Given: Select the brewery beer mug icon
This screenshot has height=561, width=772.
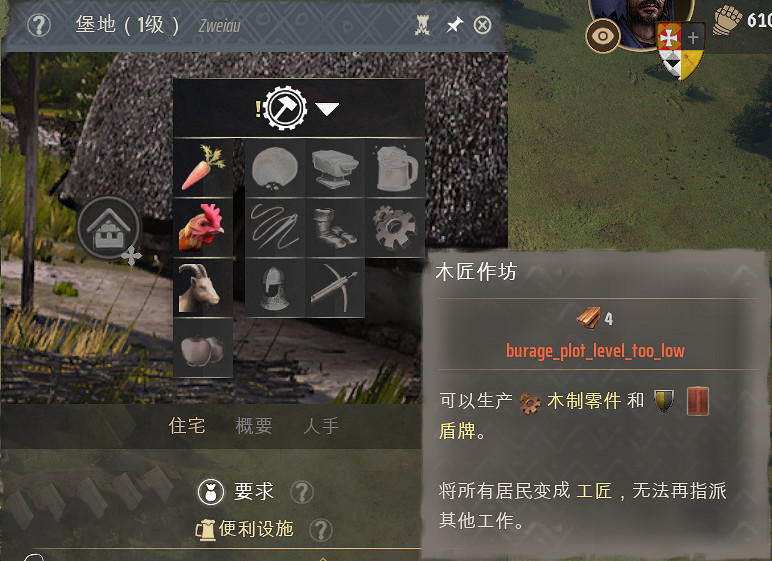Looking at the screenshot, I should pos(395,168).
